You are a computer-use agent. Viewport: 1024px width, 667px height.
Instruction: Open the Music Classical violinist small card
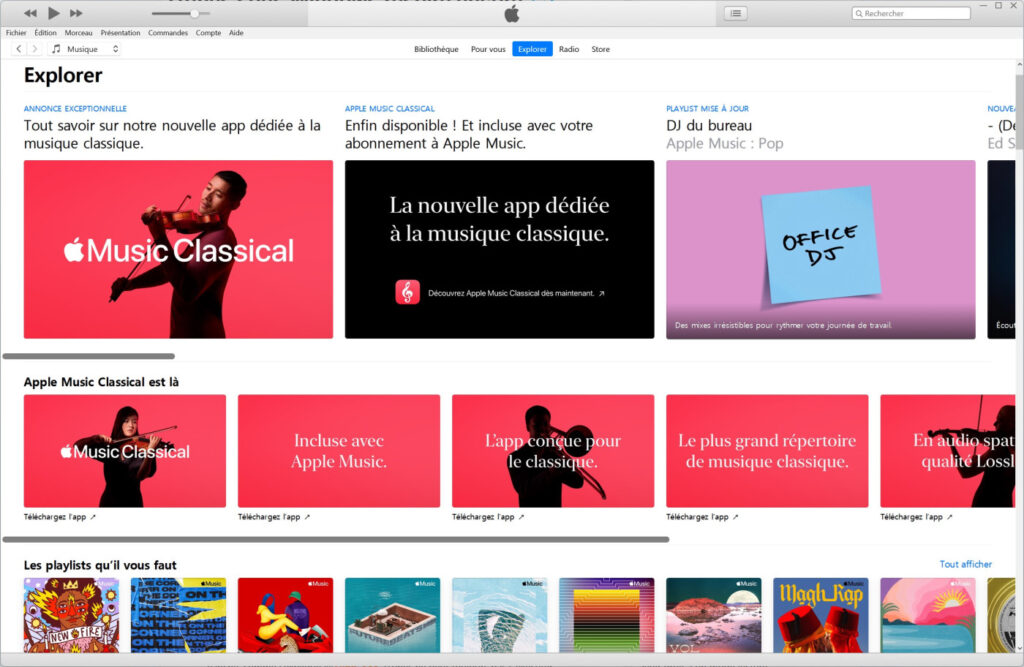(x=125, y=451)
